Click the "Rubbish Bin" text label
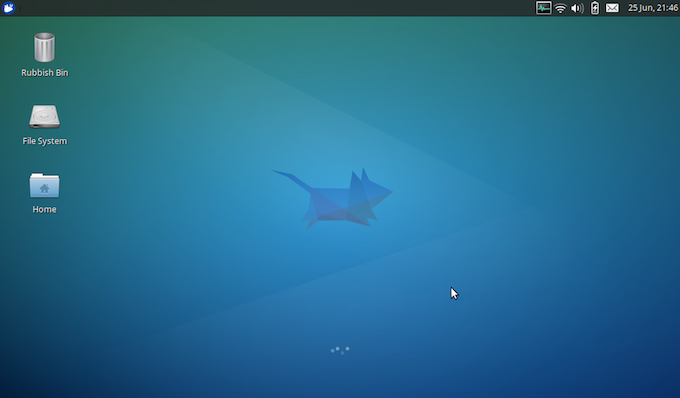The width and height of the screenshot is (680, 398). coord(45,72)
